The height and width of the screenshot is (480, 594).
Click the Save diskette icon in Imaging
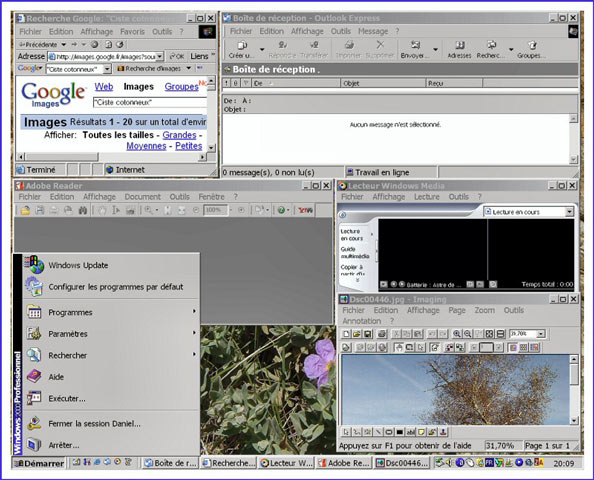click(x=367, y=334)
